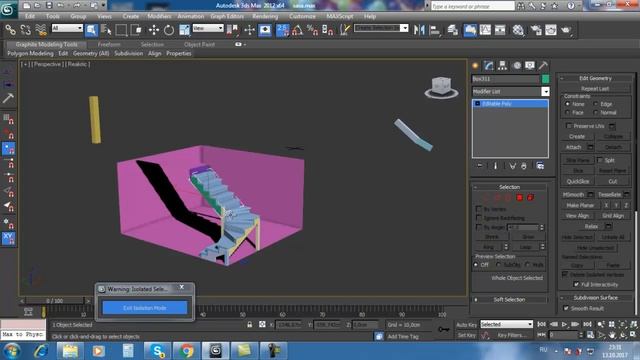Viewport: 640px width, 360px height.
Task: Toggle the Percent Snap icon
Action: pos(313,30)
